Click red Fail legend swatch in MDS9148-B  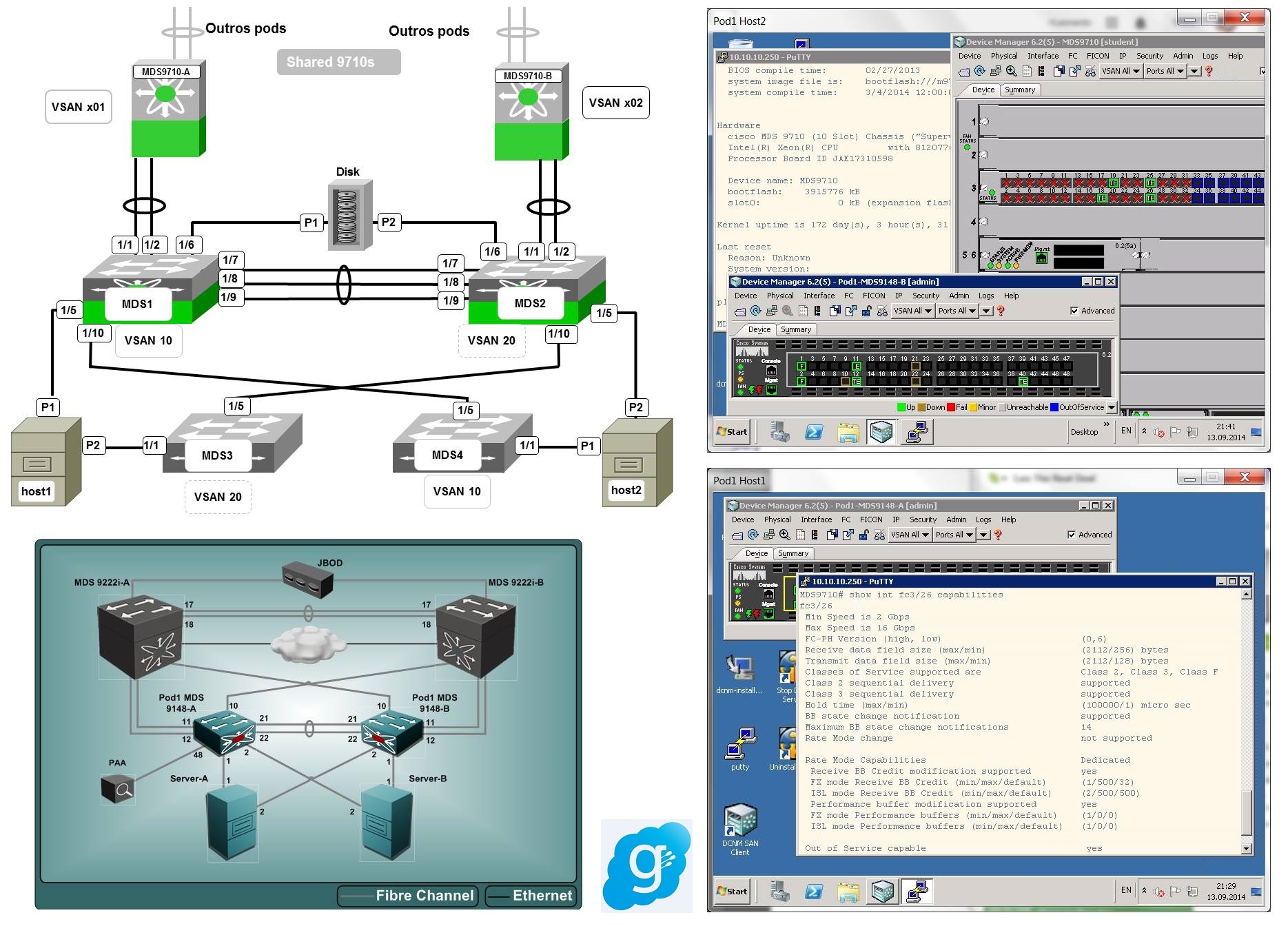951,407
